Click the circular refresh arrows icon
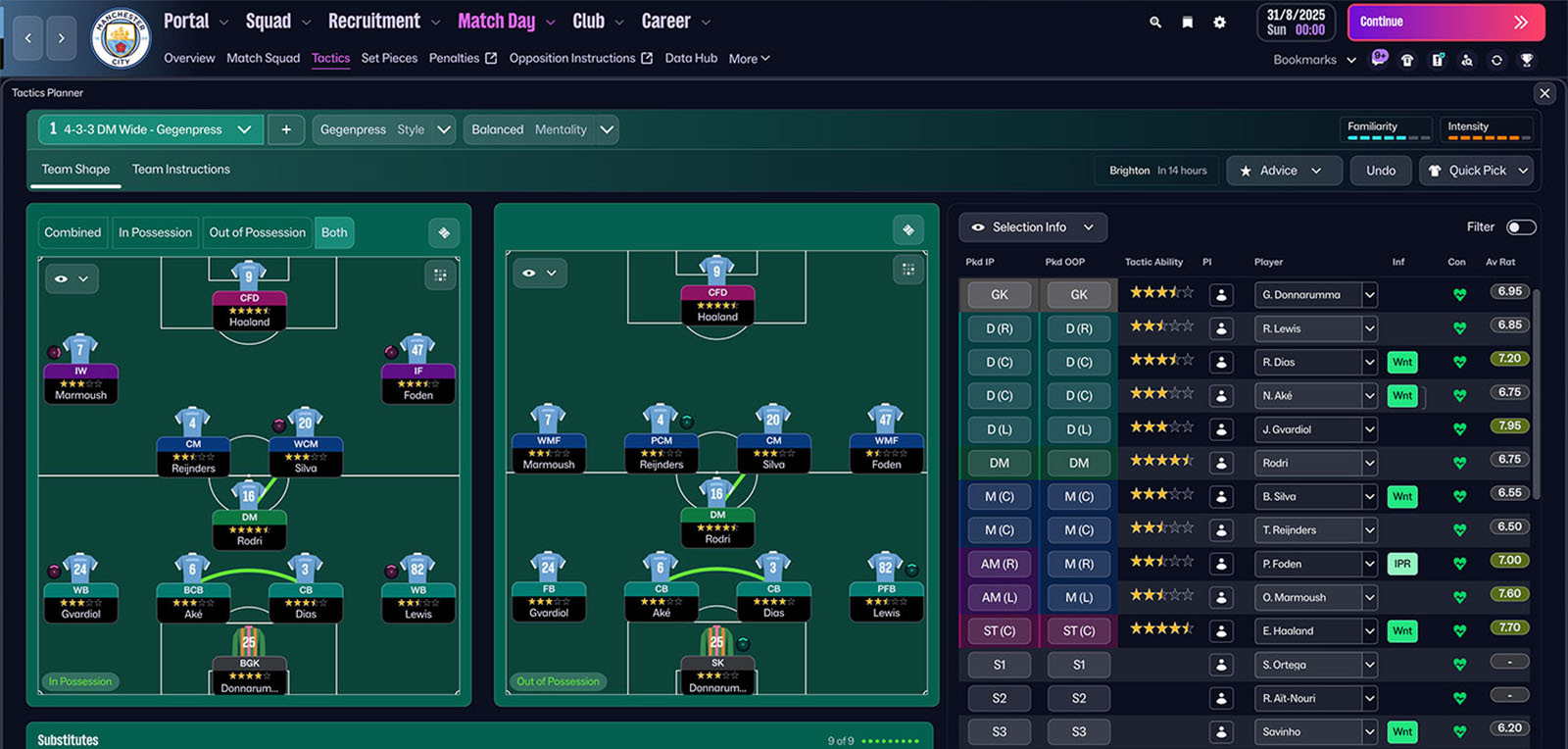The width and height of the screenshot is (1568, 749). click(x=1496, y=60)
